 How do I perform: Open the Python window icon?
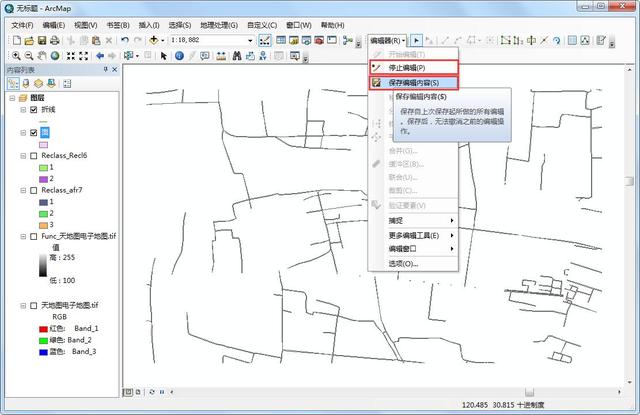point(332,40)
